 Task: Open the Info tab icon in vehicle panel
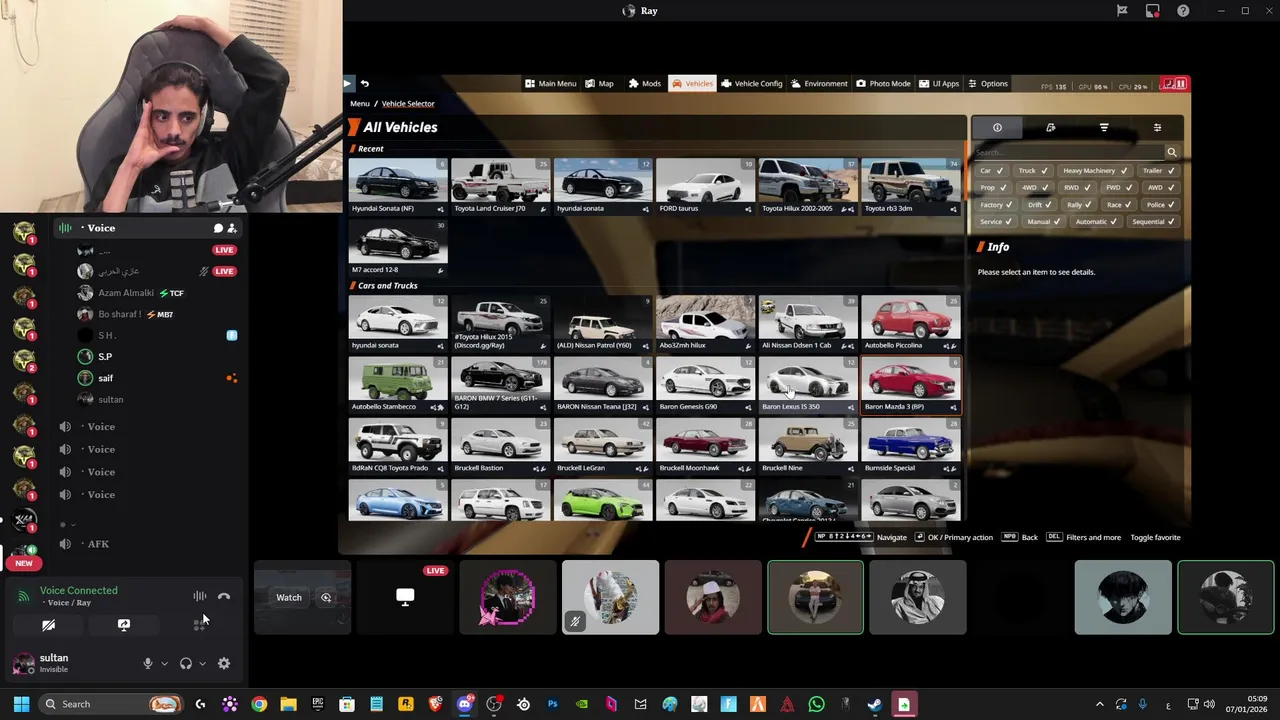click(997, 128)
